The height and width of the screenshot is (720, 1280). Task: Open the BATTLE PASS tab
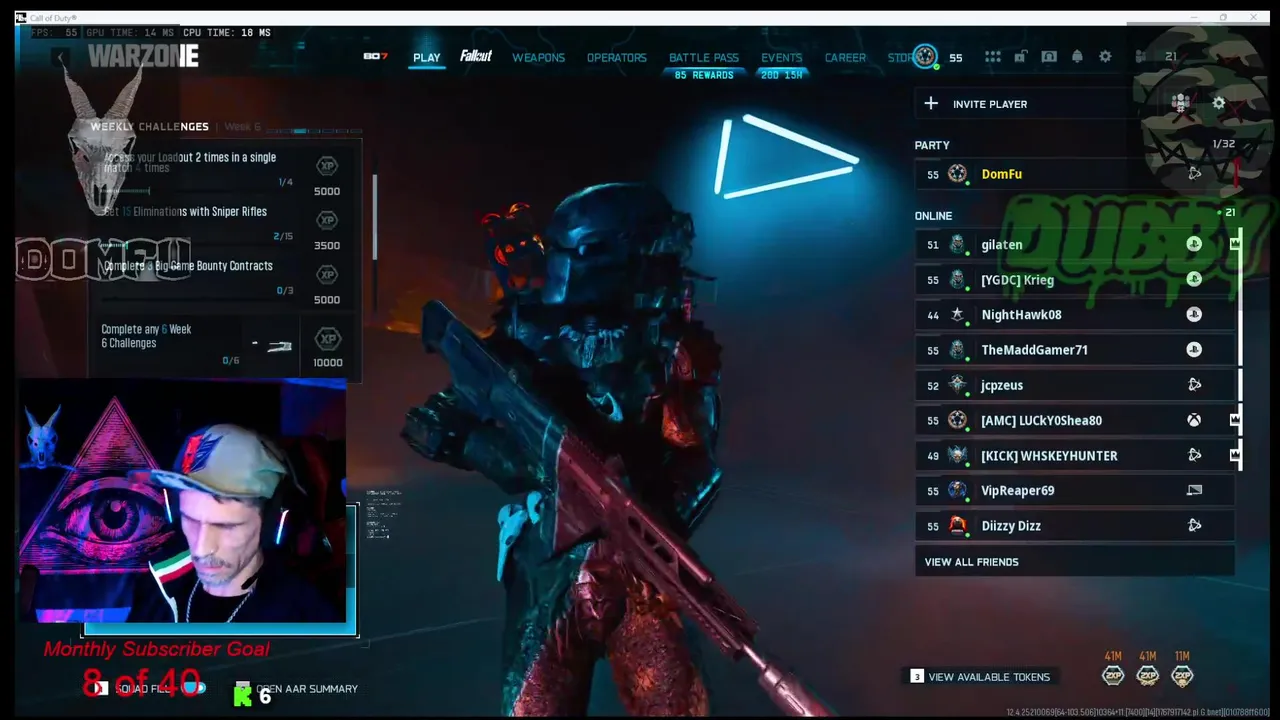tap(704, 58)
